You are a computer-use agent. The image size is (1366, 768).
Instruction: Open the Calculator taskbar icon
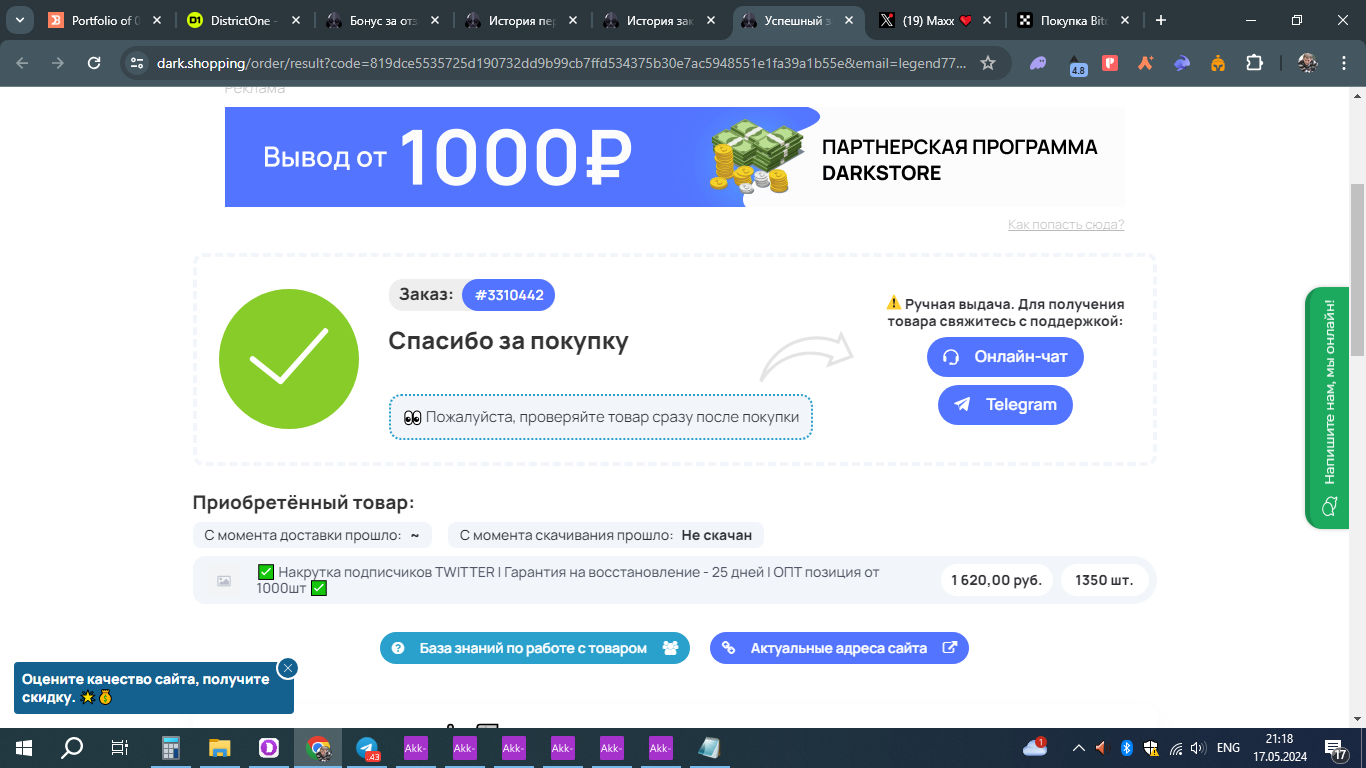click(x=170, y=747)
